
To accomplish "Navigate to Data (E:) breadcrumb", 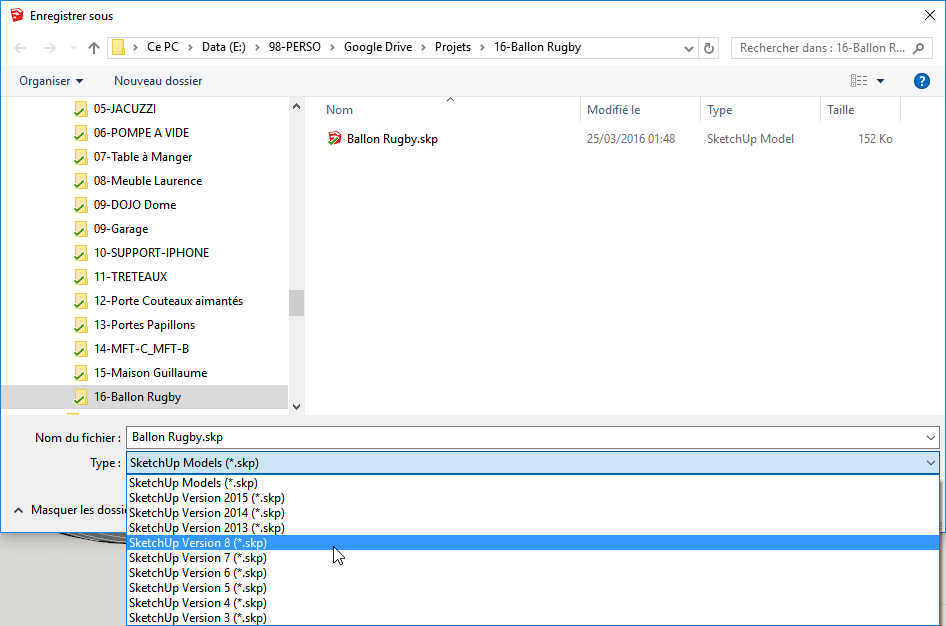I will pos(224,47).
